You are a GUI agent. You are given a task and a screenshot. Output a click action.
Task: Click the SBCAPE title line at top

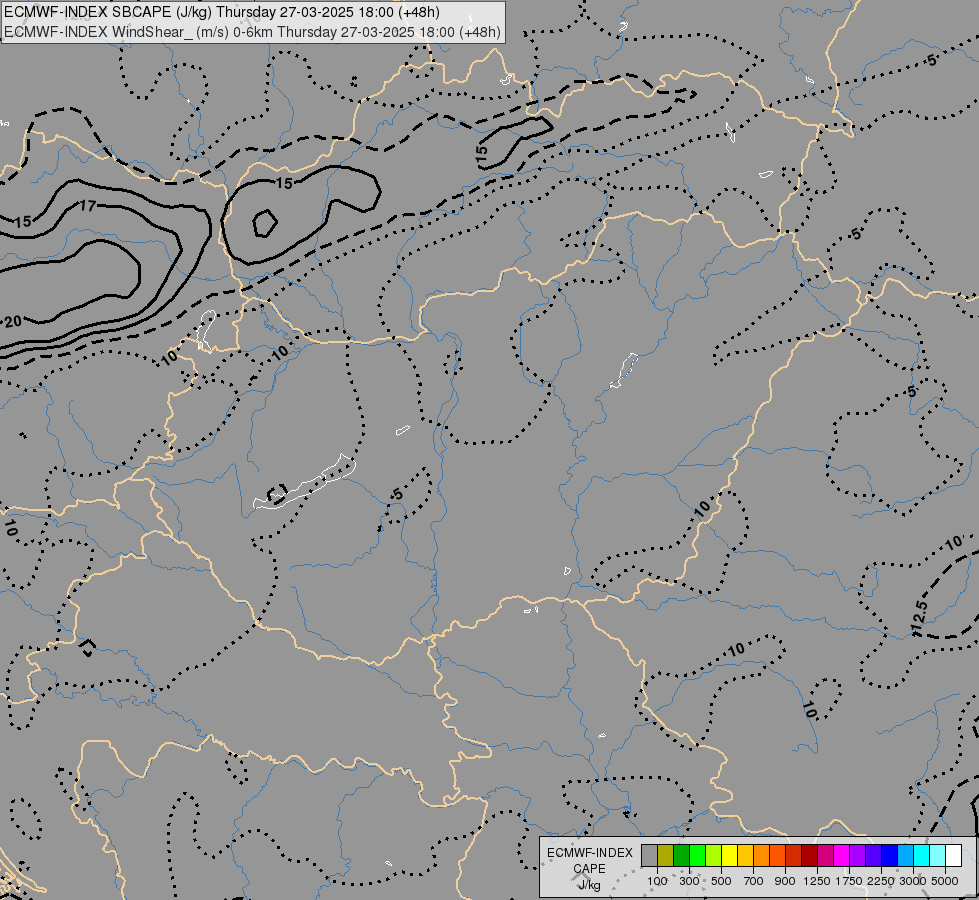pyautogui.click(x=222, y=12)
